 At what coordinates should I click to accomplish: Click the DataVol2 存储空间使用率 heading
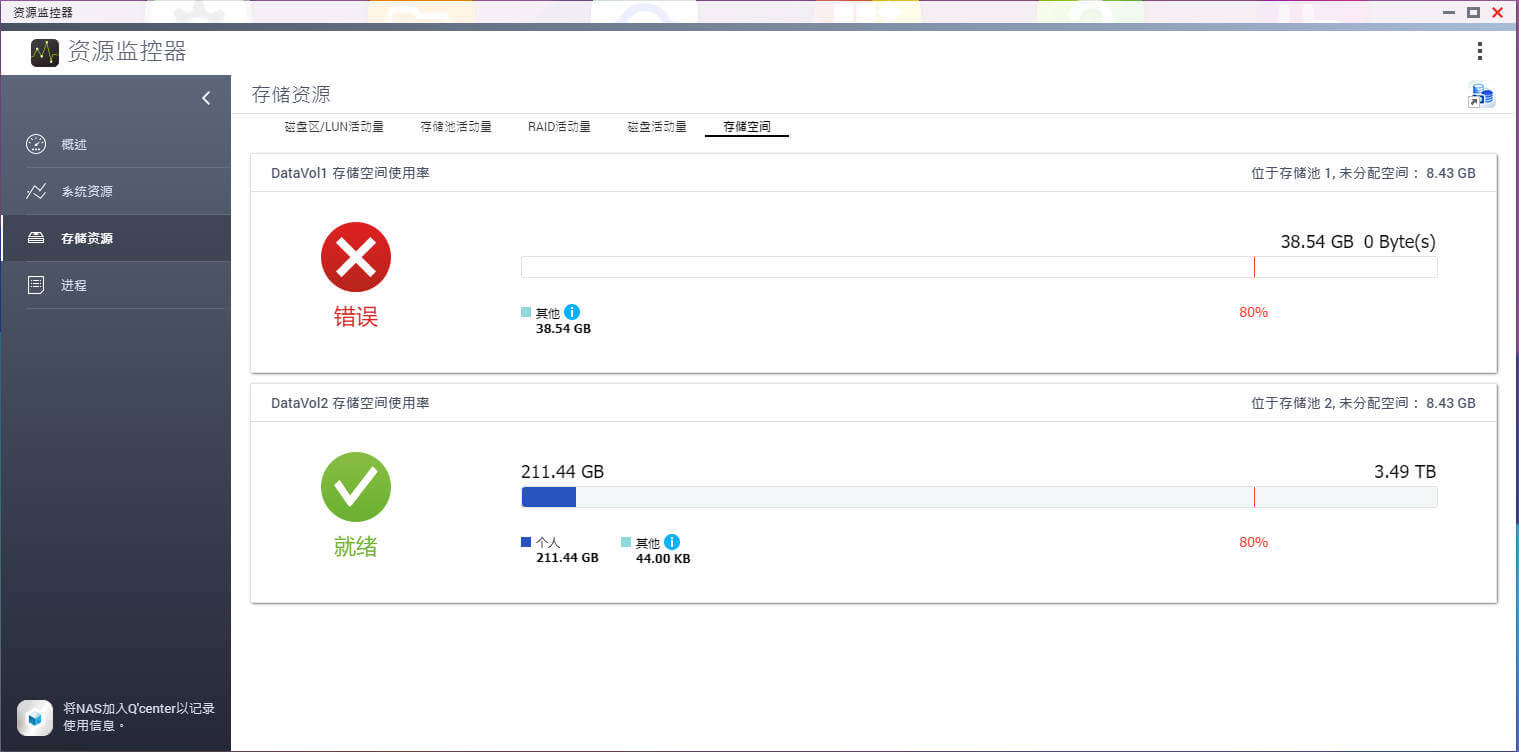[x=350, y=403]
